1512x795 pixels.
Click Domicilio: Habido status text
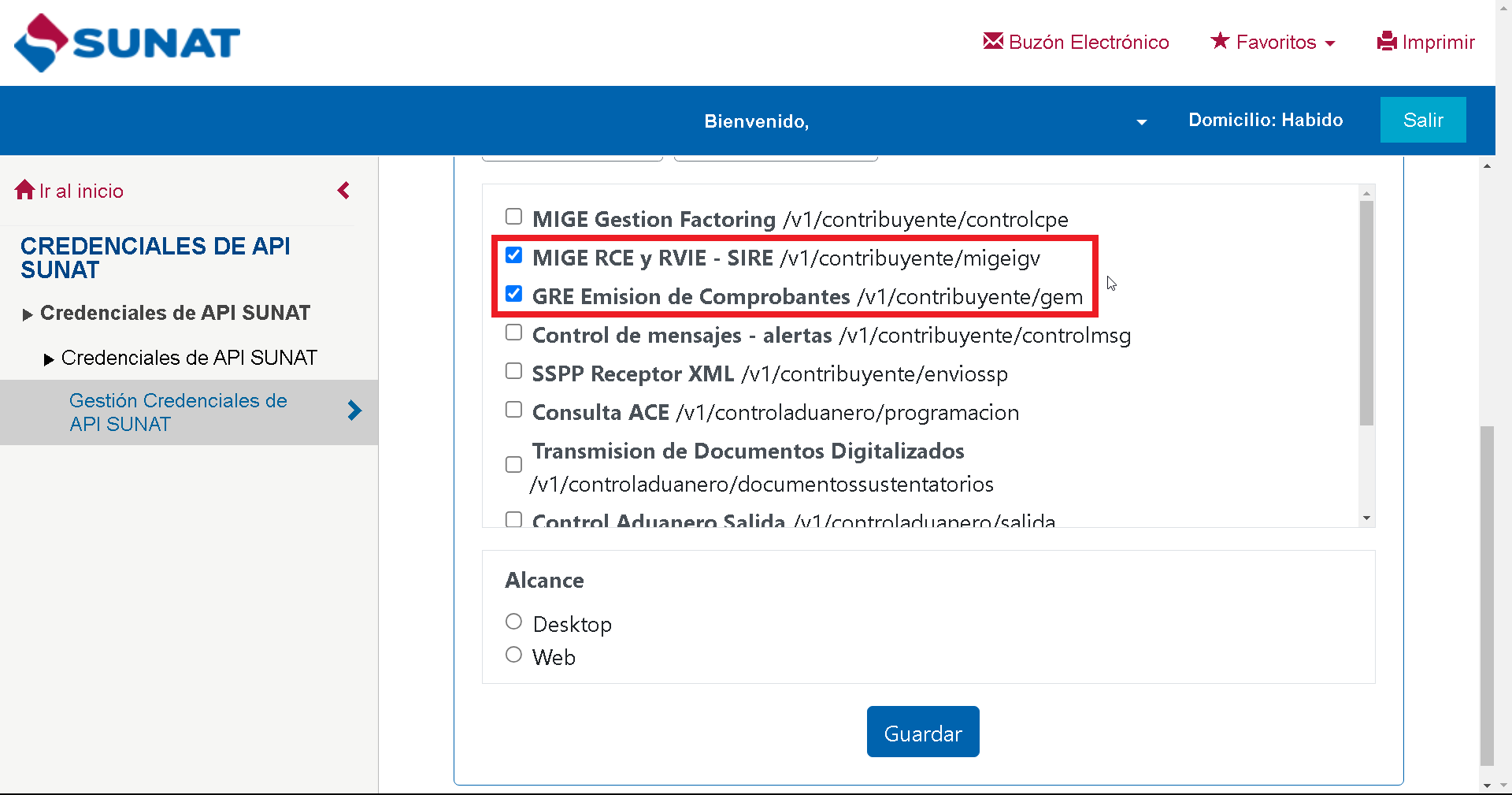coord(1266,120)
